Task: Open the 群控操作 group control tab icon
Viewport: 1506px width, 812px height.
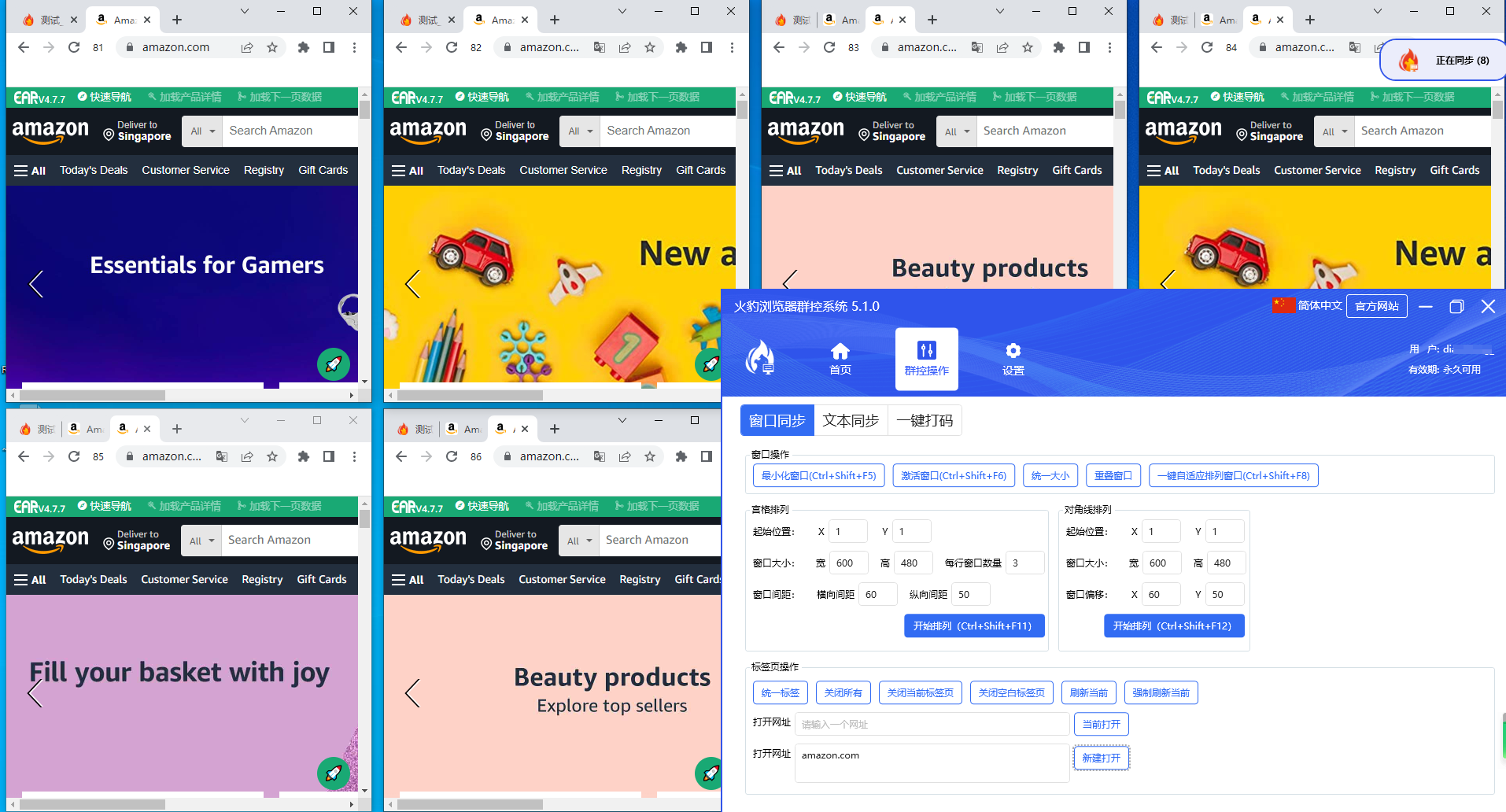Action: 926,358
